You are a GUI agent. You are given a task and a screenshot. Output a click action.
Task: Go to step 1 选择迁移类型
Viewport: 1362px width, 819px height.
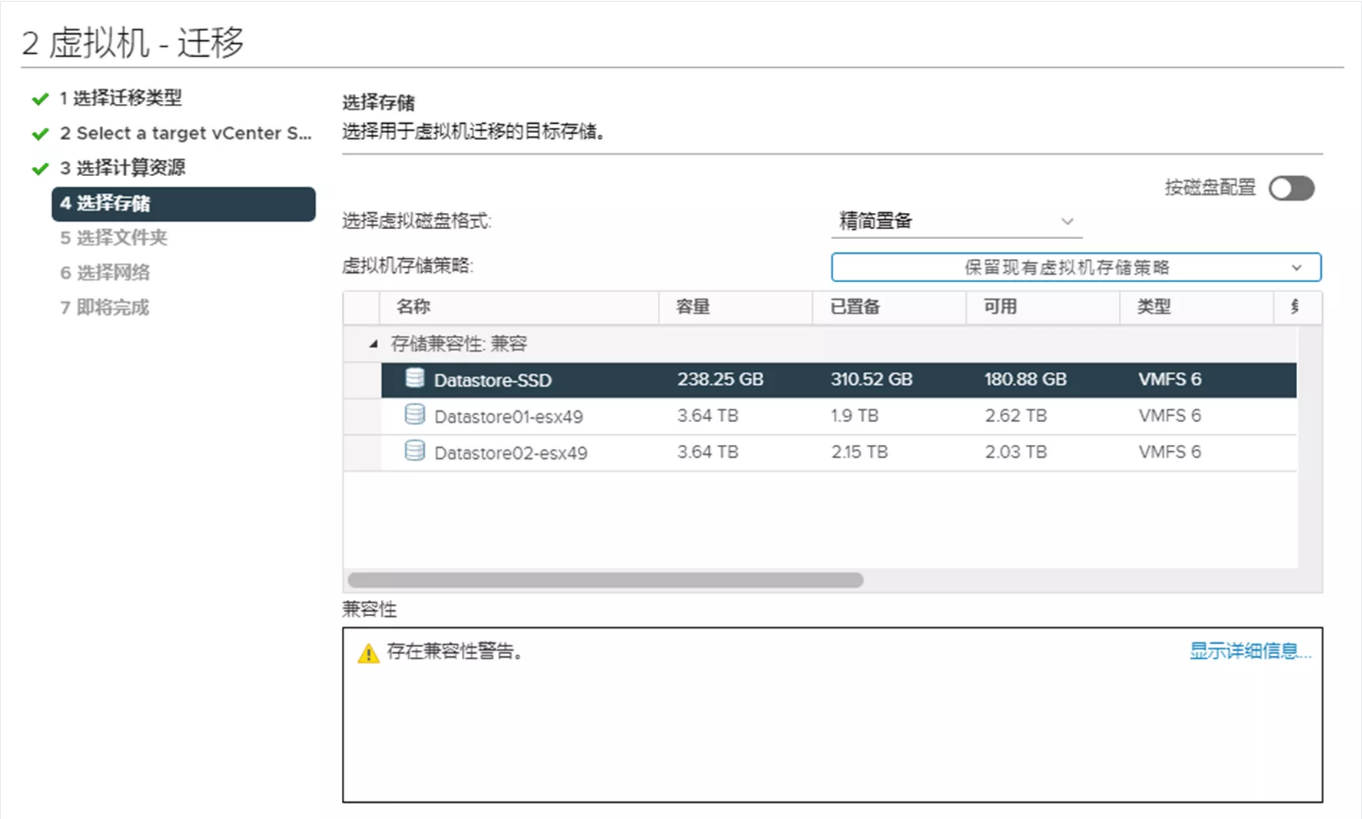[x=120, y=99]
